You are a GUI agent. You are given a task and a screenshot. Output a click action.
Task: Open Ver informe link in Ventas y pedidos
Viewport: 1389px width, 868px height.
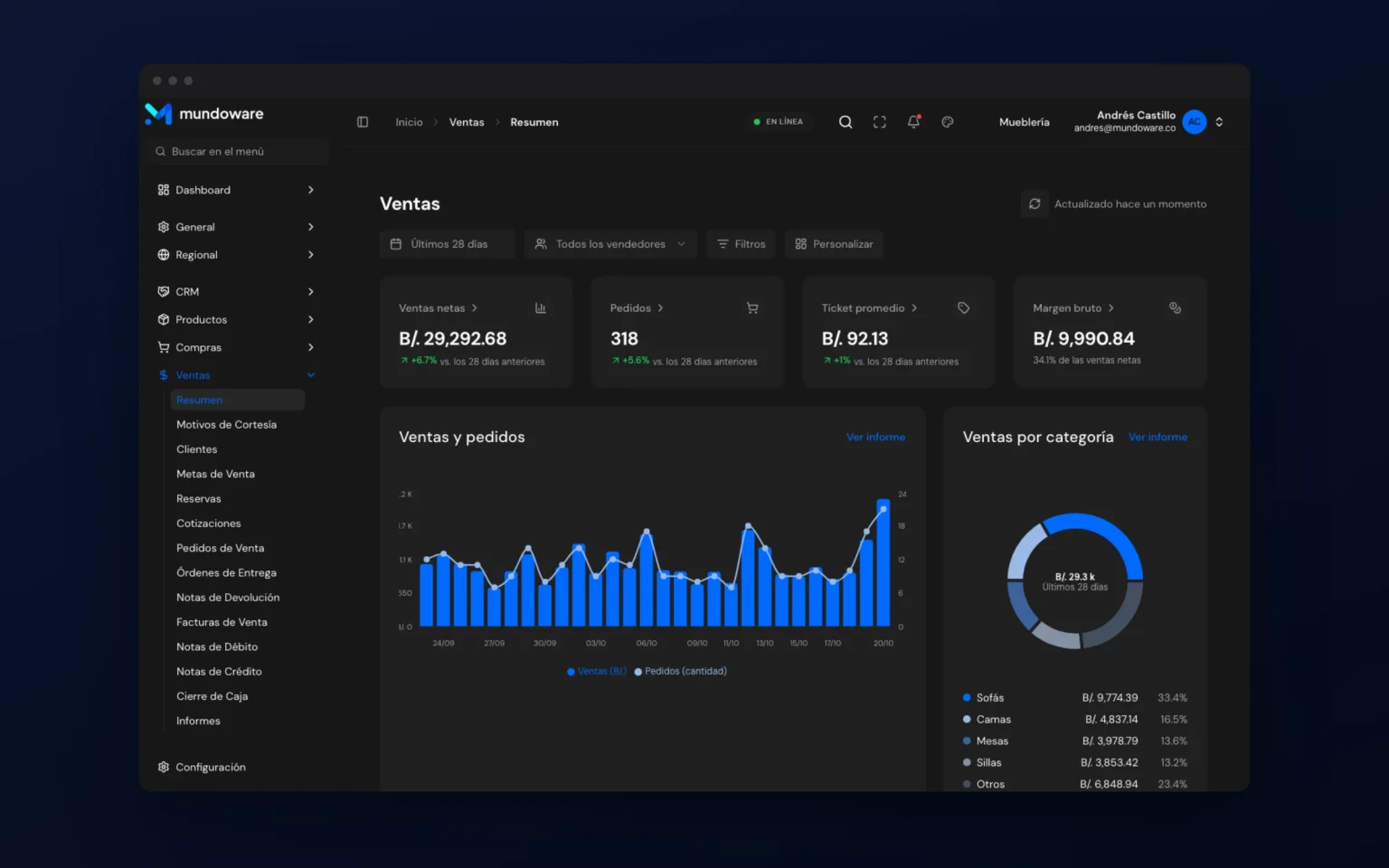(x=875, y=437)
